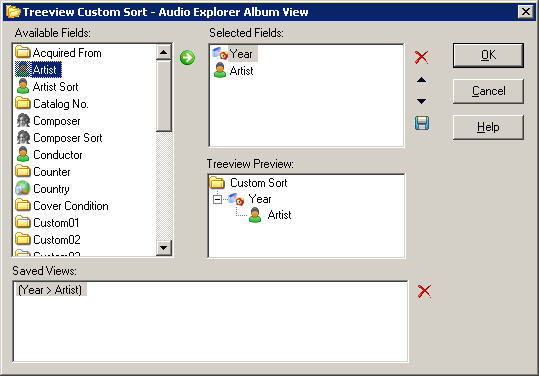Select Cover Condition field

(71, 206)
